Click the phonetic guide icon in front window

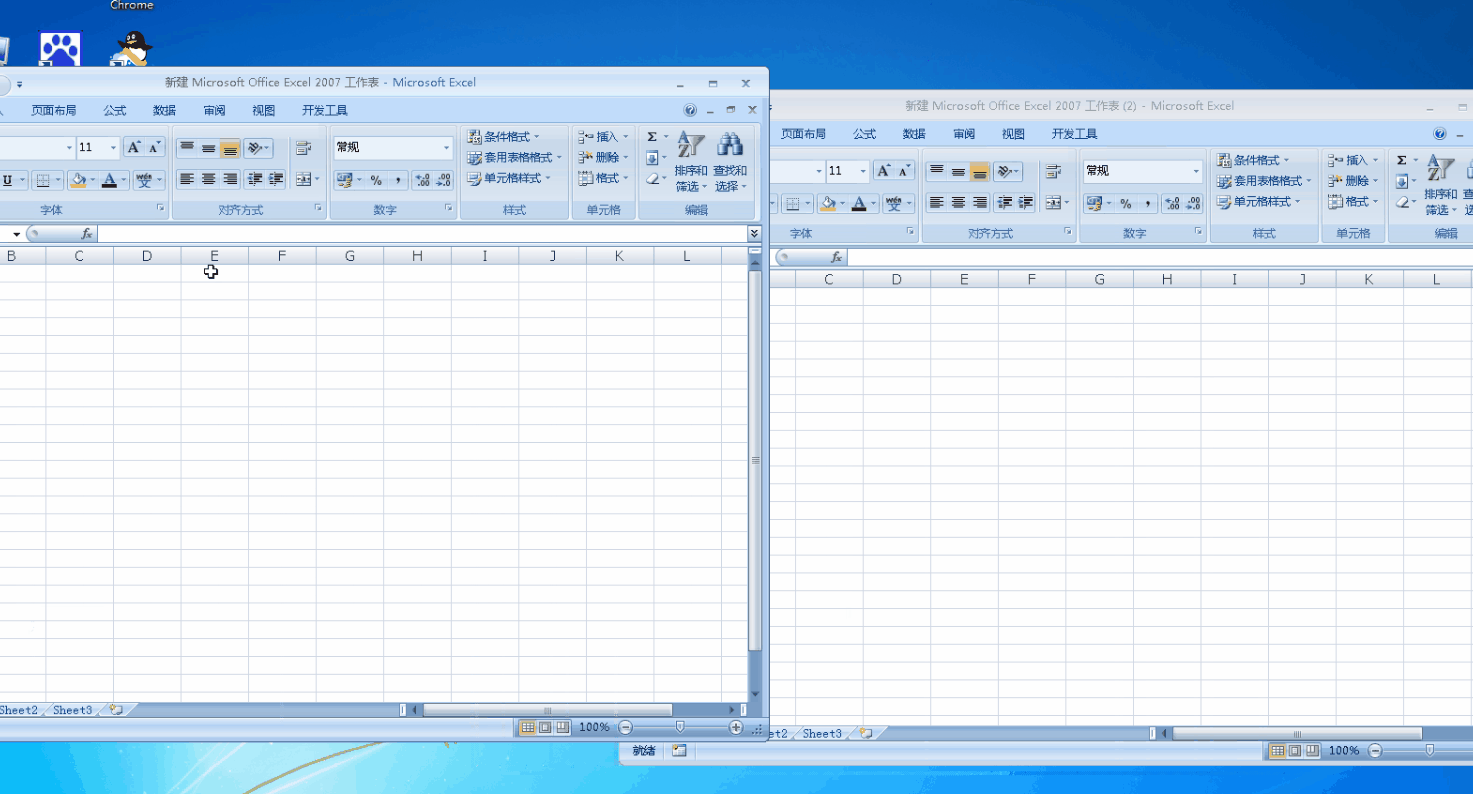144,180
